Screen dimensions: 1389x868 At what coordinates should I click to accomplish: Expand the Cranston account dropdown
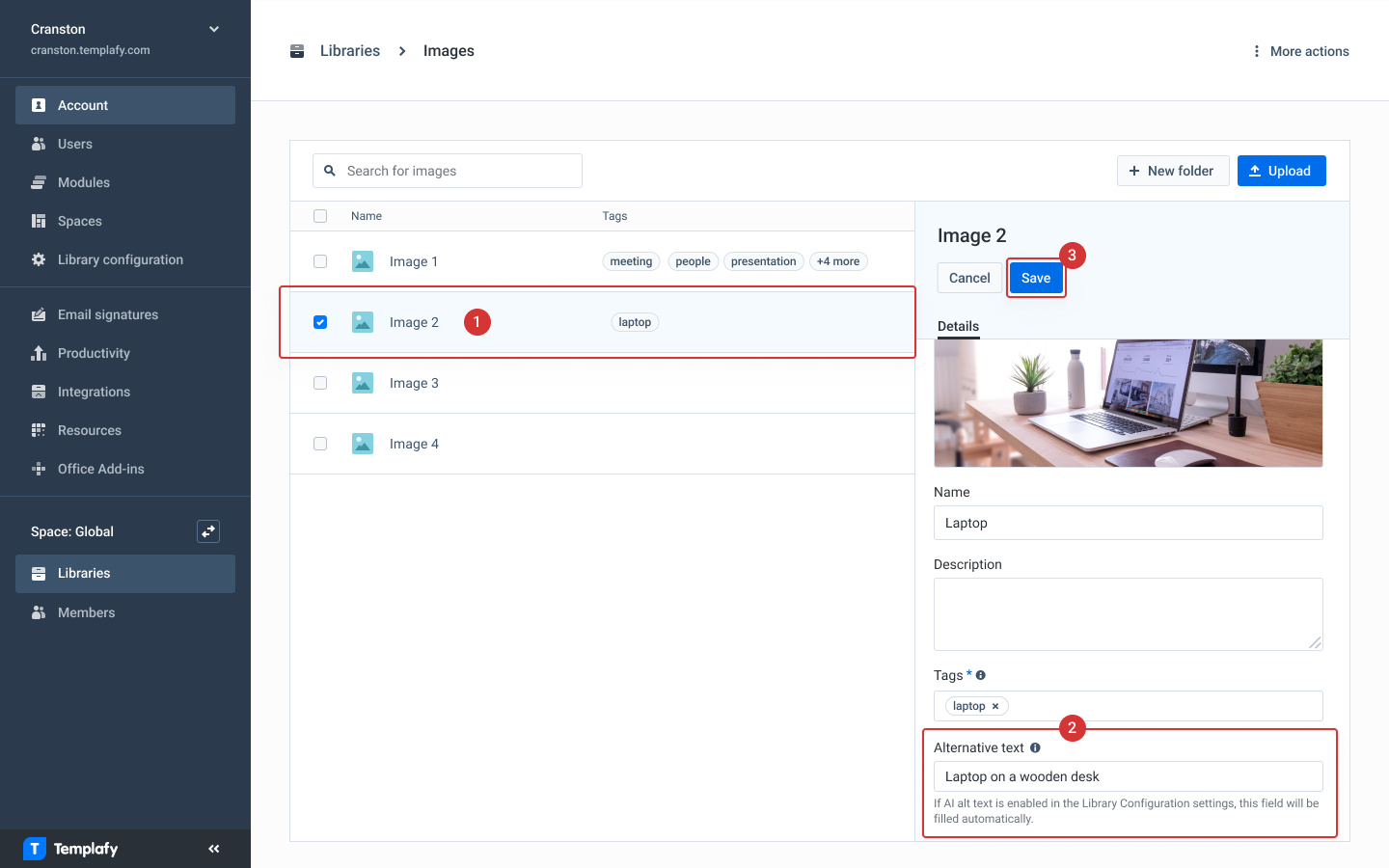pos(213,29)
